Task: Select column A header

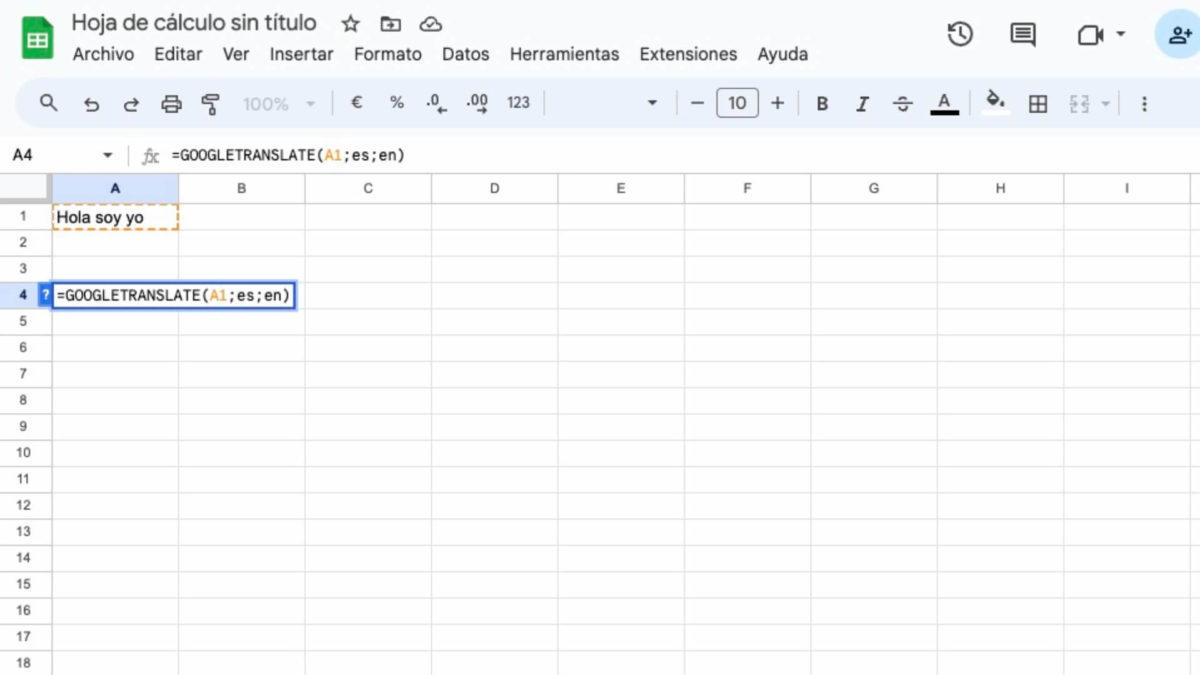Action: pyautogui.click(x=115, y=188)
